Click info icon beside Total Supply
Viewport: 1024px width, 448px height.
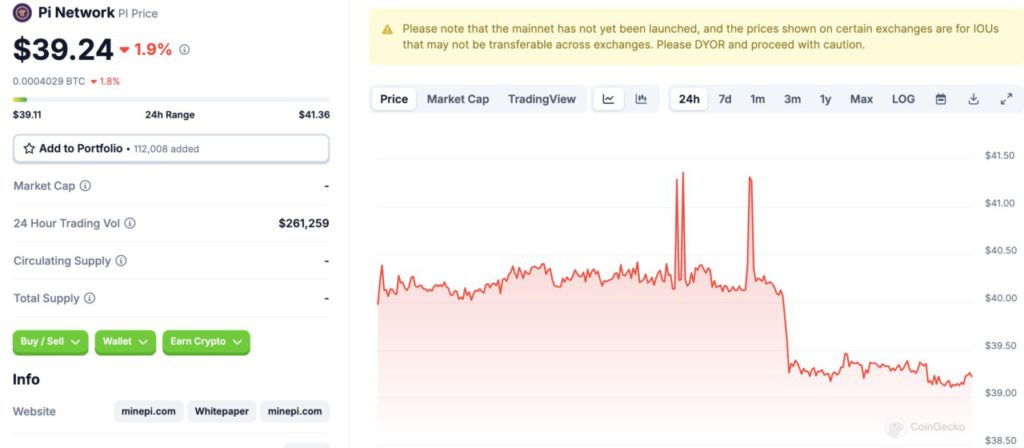click(89, 298)
